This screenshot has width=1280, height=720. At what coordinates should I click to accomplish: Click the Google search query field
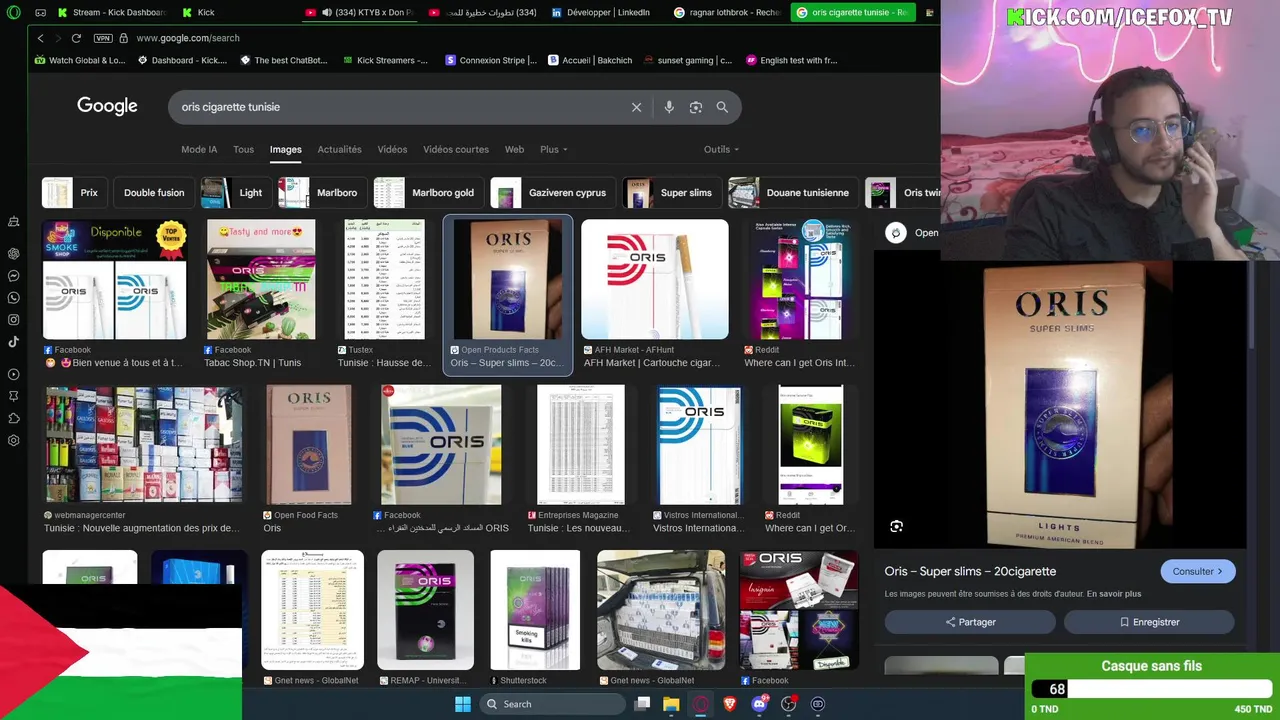(x=400, y=107)
